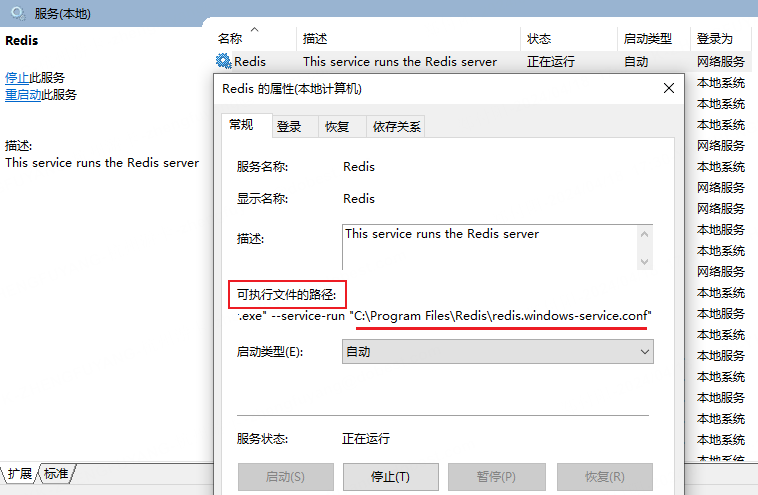Select the Redis row name in list
Viewport: 758px width, 495px height.
point(250,62)
